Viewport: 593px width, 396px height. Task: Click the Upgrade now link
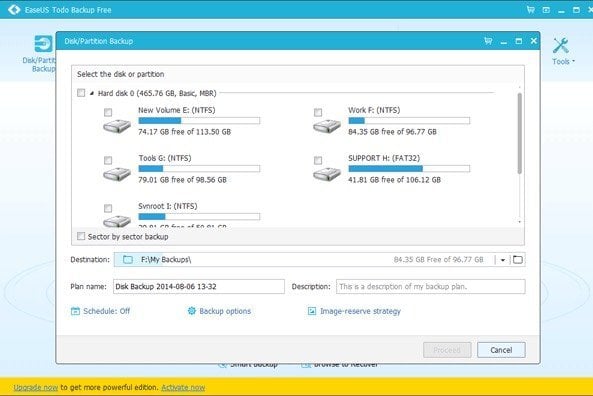36,387
